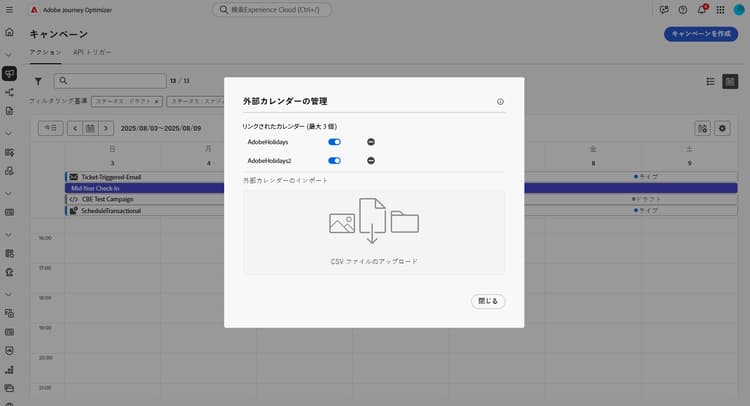
Task: Toggle the AdobeHolidays calendar switch
Action: pyautogui.click(x=334, y=142)
